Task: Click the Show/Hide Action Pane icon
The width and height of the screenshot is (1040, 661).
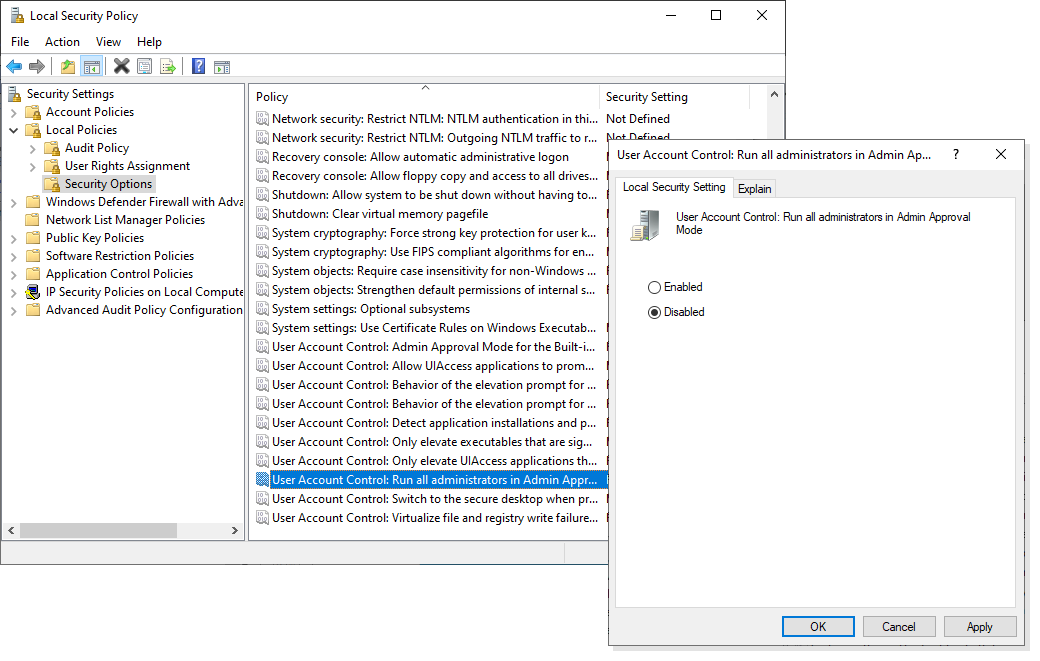Action: pyautogui.click(x=222, y=66)
